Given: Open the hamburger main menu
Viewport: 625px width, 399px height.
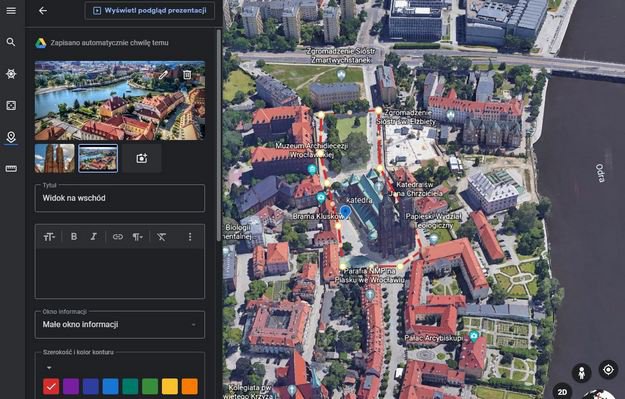Looking at the screenshot, I should coord(11,11).
